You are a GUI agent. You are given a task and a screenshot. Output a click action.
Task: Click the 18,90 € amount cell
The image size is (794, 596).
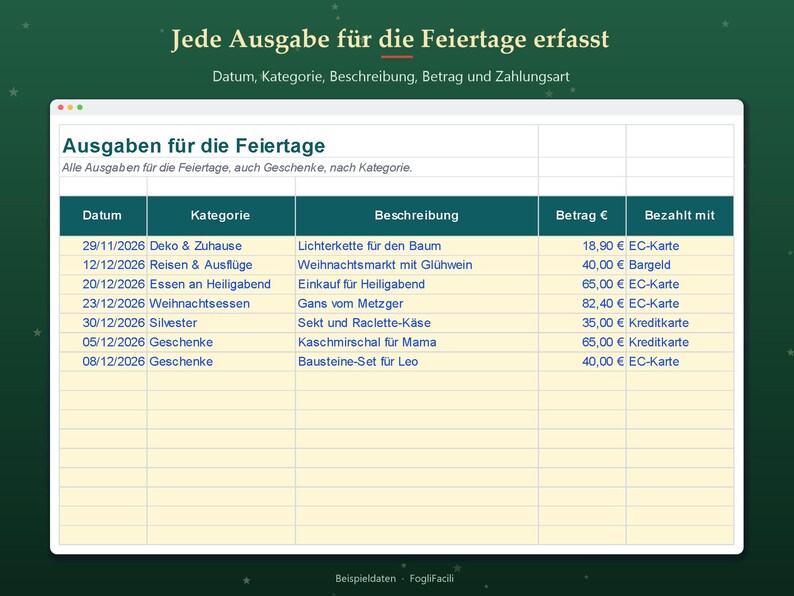[x=582, y=246]
